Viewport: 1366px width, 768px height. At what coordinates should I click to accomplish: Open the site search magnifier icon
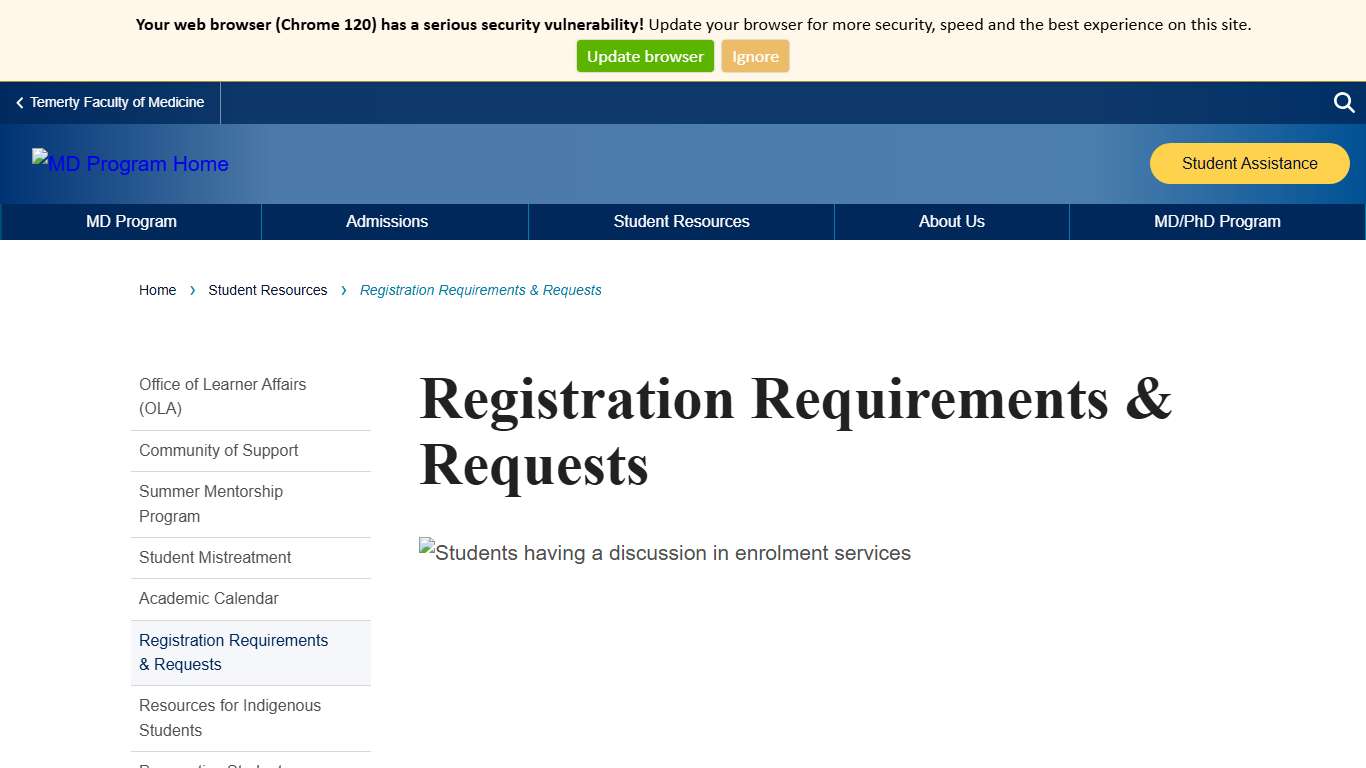(1343, 102)
